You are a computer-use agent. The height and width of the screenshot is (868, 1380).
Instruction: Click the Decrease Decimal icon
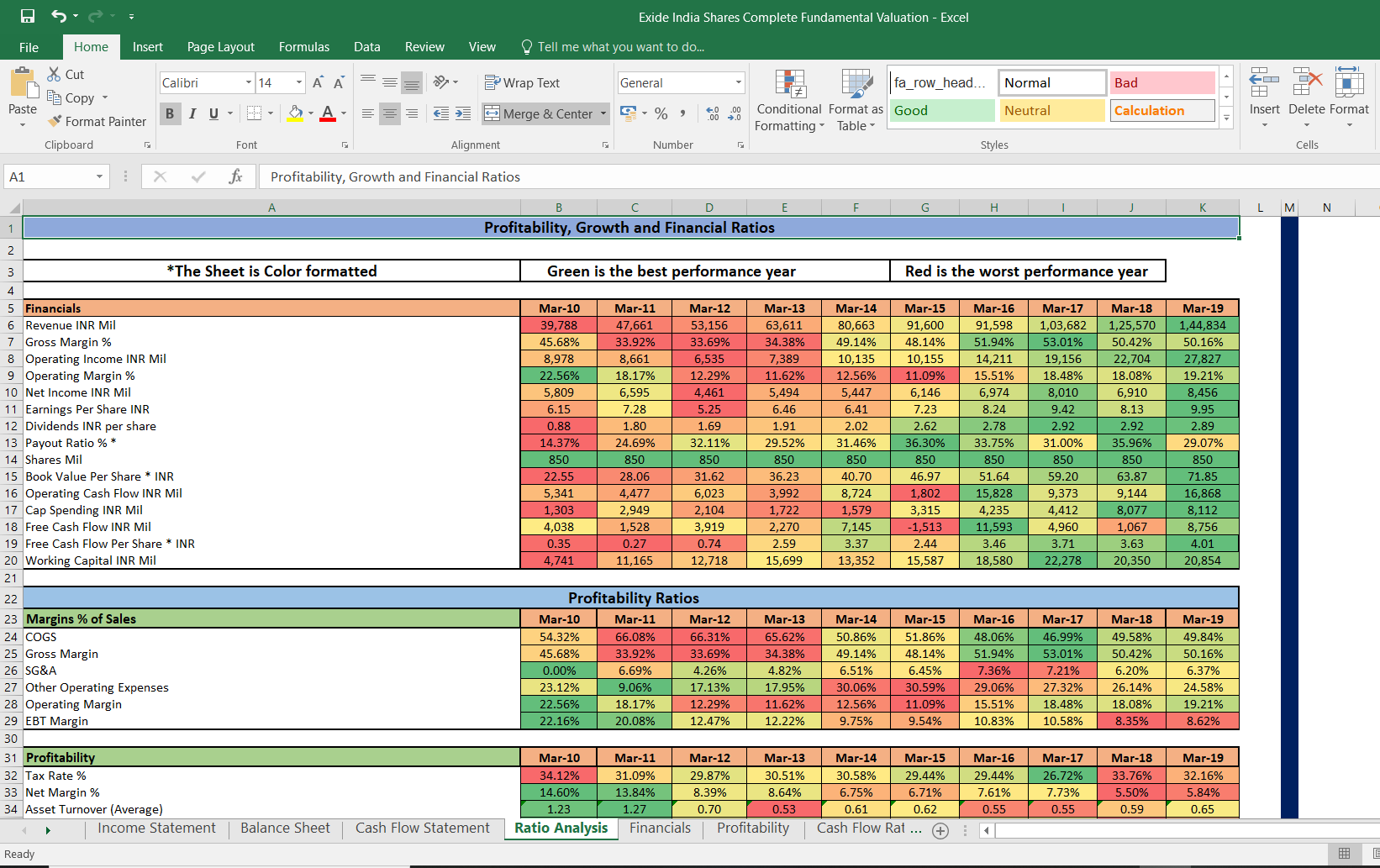(x=735, y=113)
